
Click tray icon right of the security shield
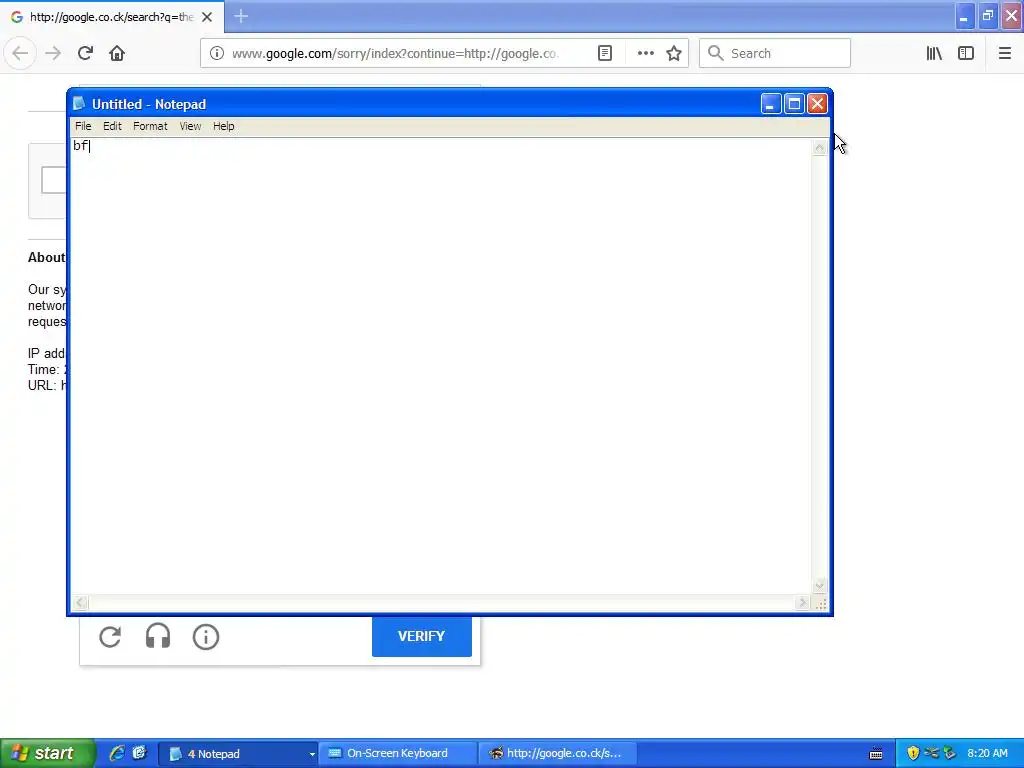[932, 753]
